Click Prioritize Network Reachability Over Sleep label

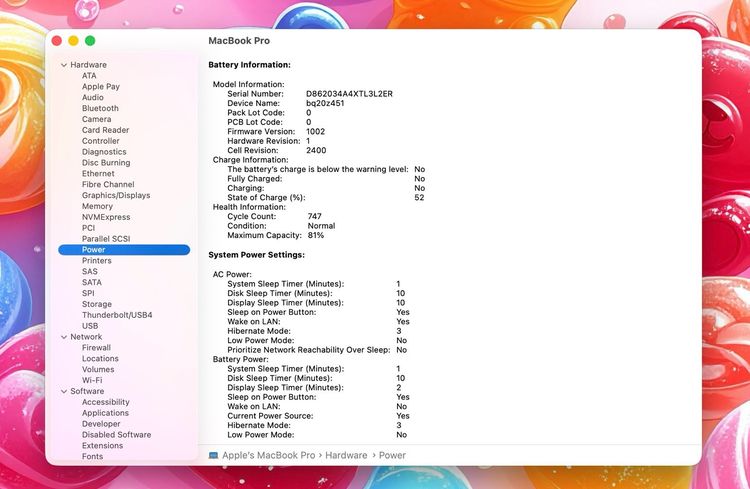coord(309,350)
